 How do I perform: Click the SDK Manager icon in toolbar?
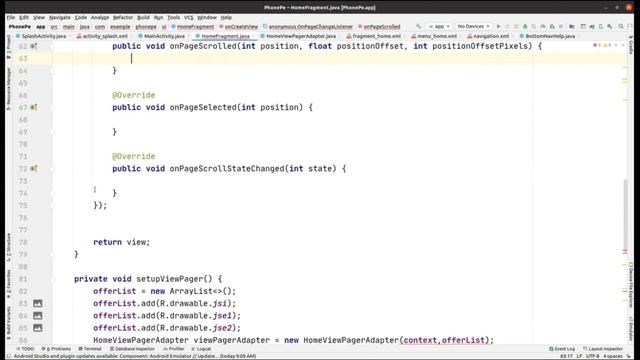click(x=610, y=27)
